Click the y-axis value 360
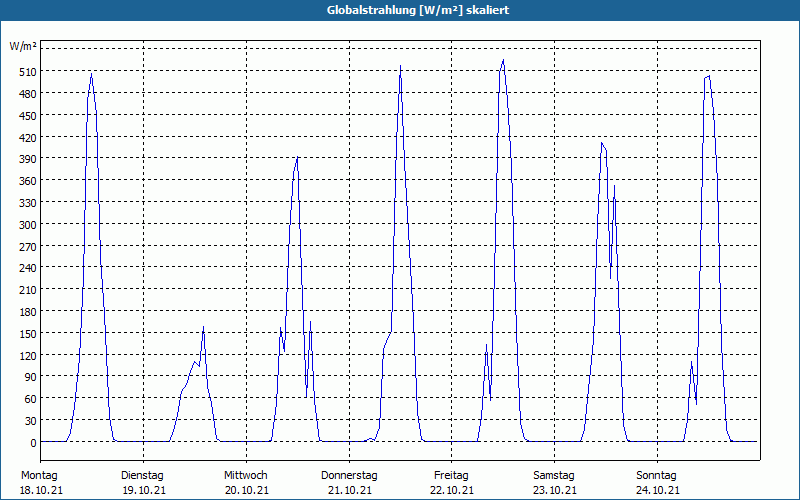The image size is (800, 500). click(28, 181)
